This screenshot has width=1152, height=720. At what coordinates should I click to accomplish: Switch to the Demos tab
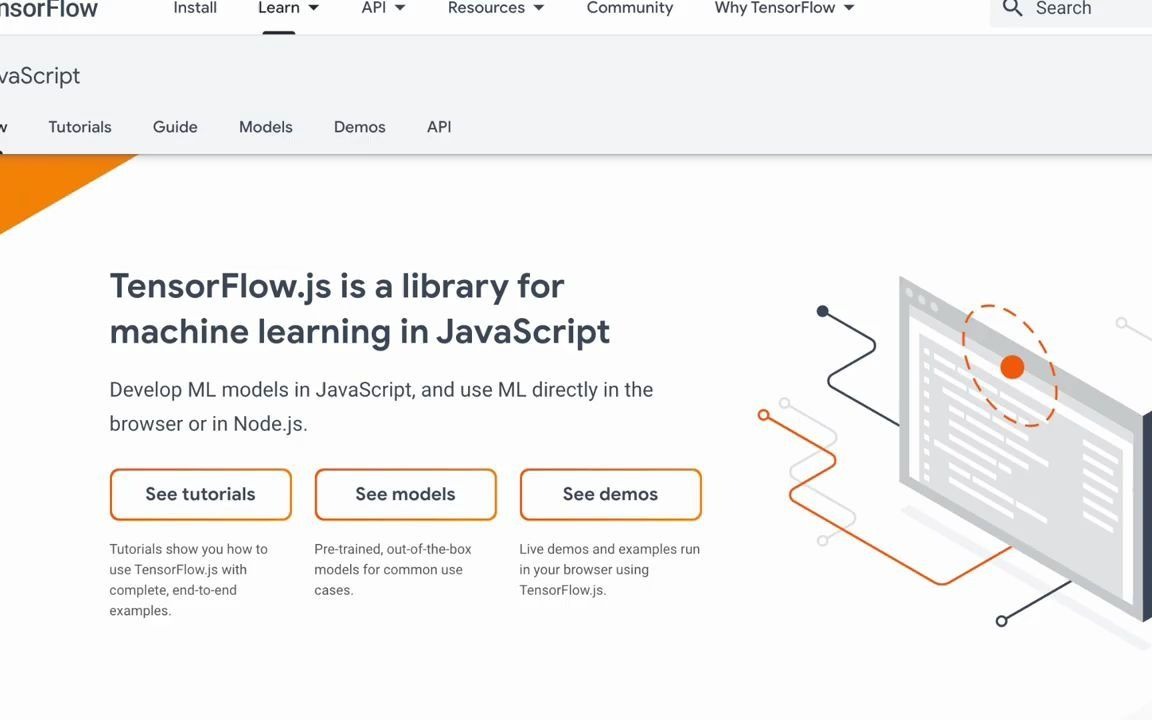pyautogui.click(x=359, y=127)
